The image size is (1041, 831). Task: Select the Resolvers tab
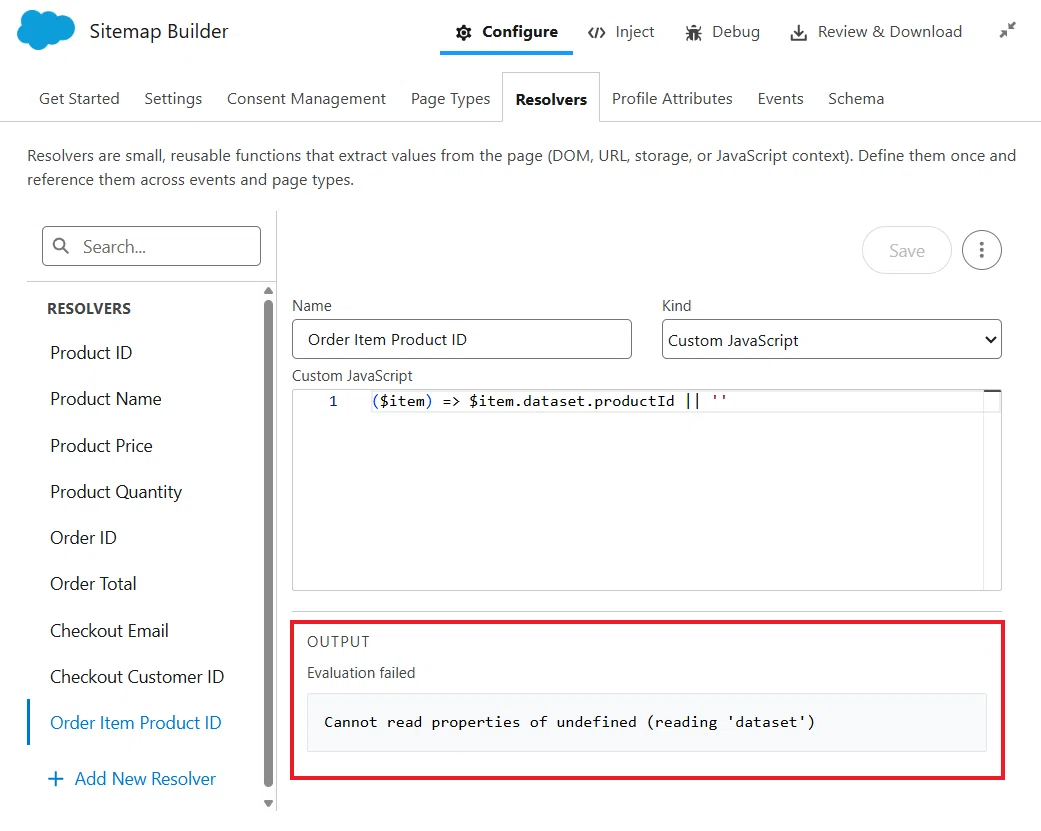551,99
